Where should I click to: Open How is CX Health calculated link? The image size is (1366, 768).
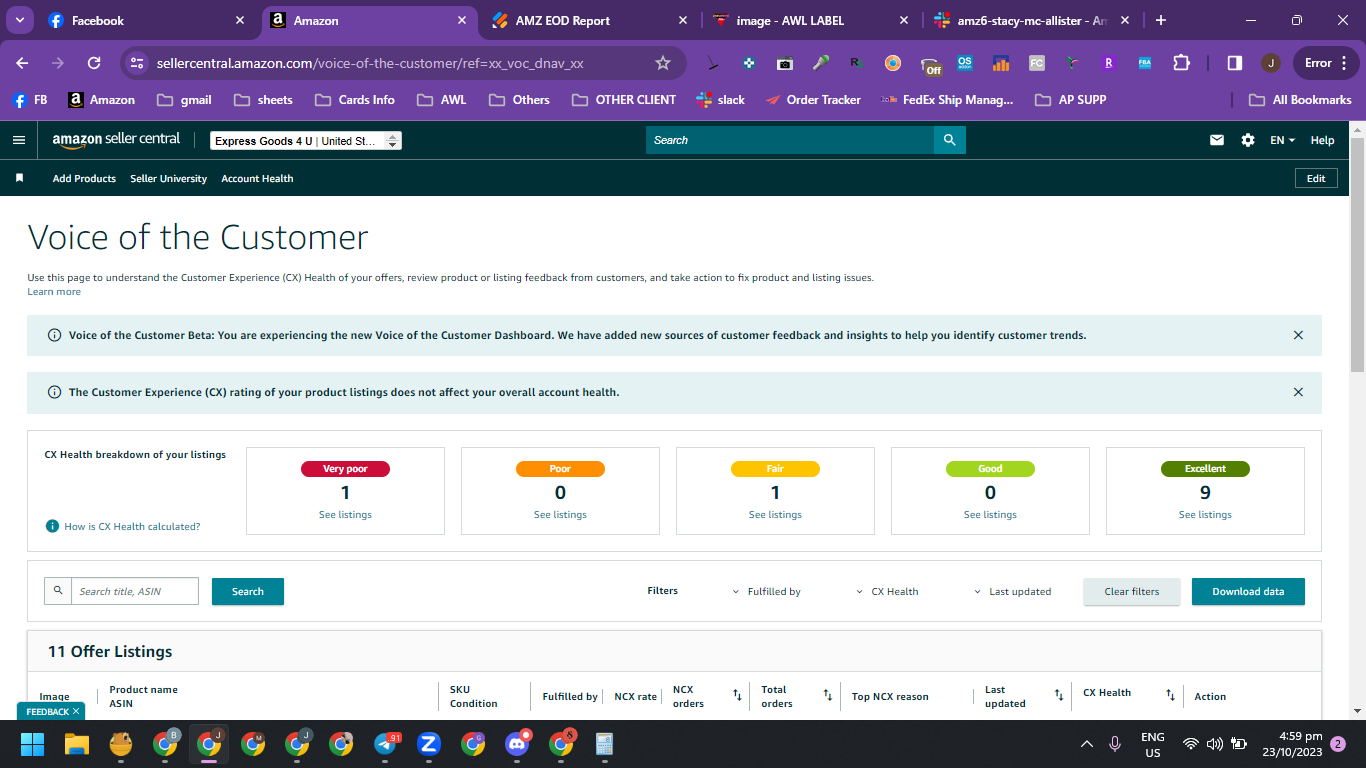pos(132,526)
